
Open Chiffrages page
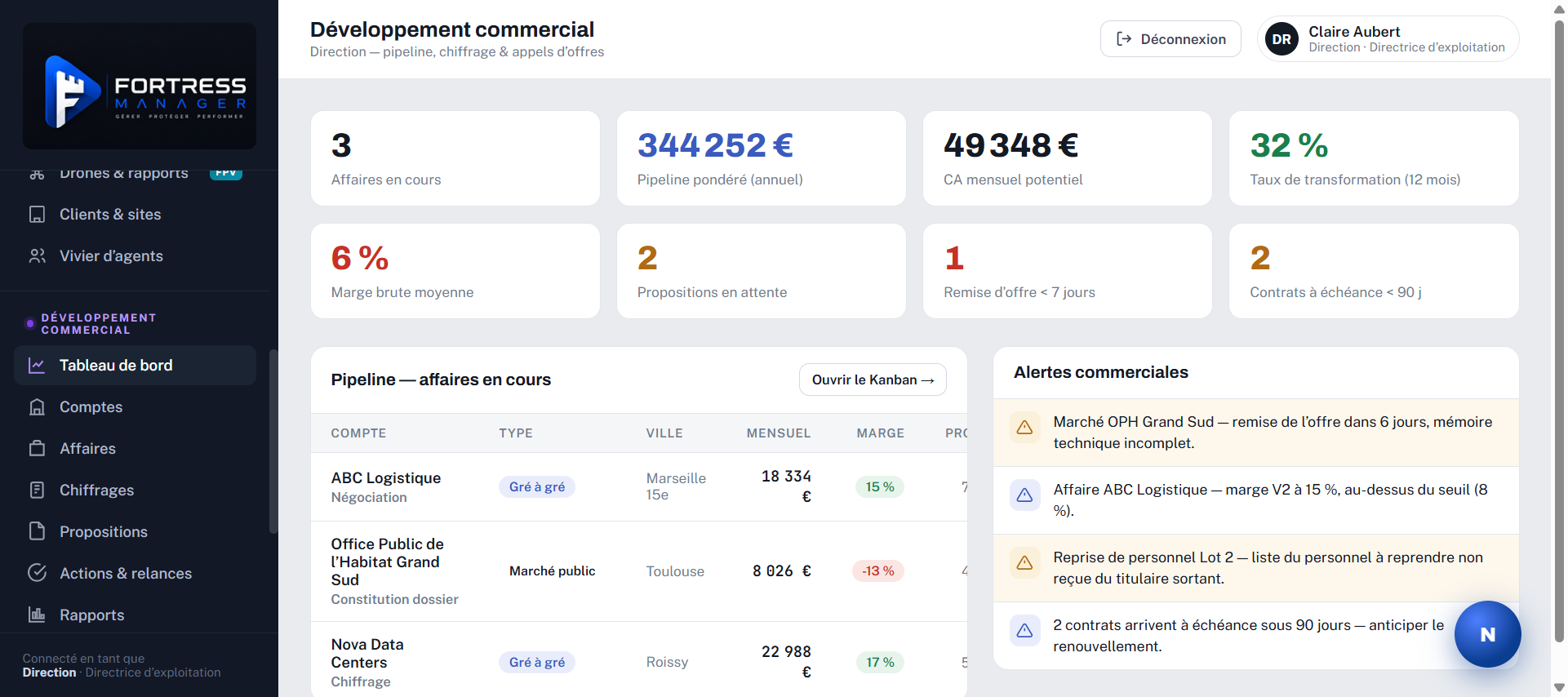(135, 491)
